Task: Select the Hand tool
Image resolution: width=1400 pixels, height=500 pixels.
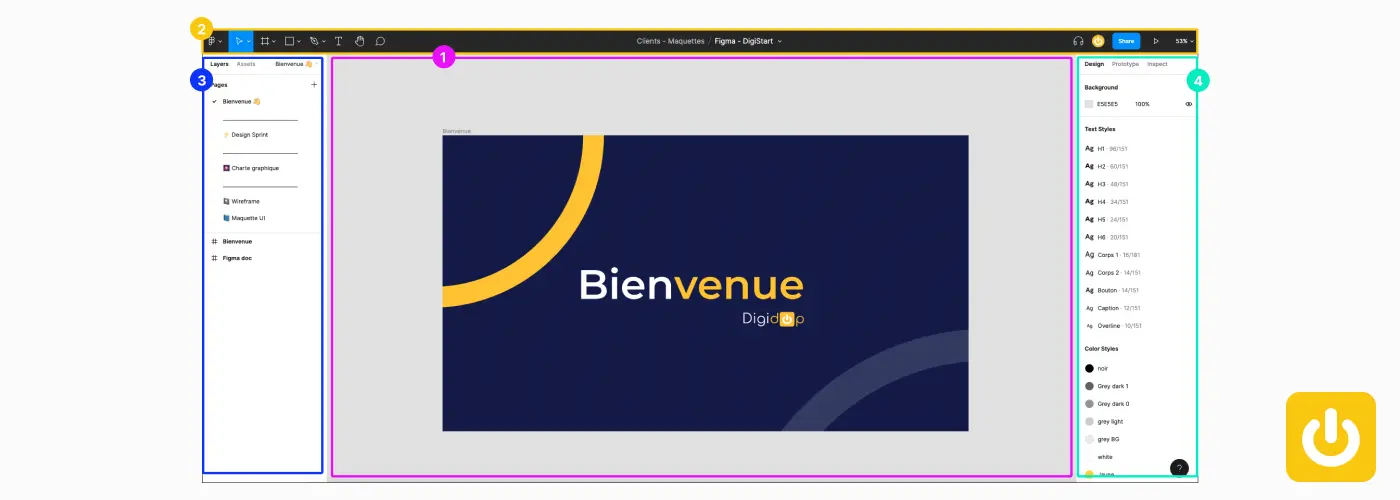Action: point(360,41)
